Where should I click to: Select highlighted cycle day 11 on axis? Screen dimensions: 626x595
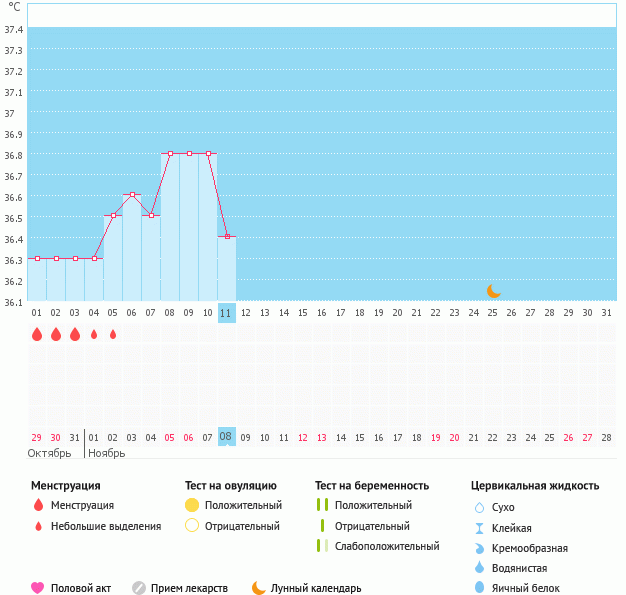point(226,312)
